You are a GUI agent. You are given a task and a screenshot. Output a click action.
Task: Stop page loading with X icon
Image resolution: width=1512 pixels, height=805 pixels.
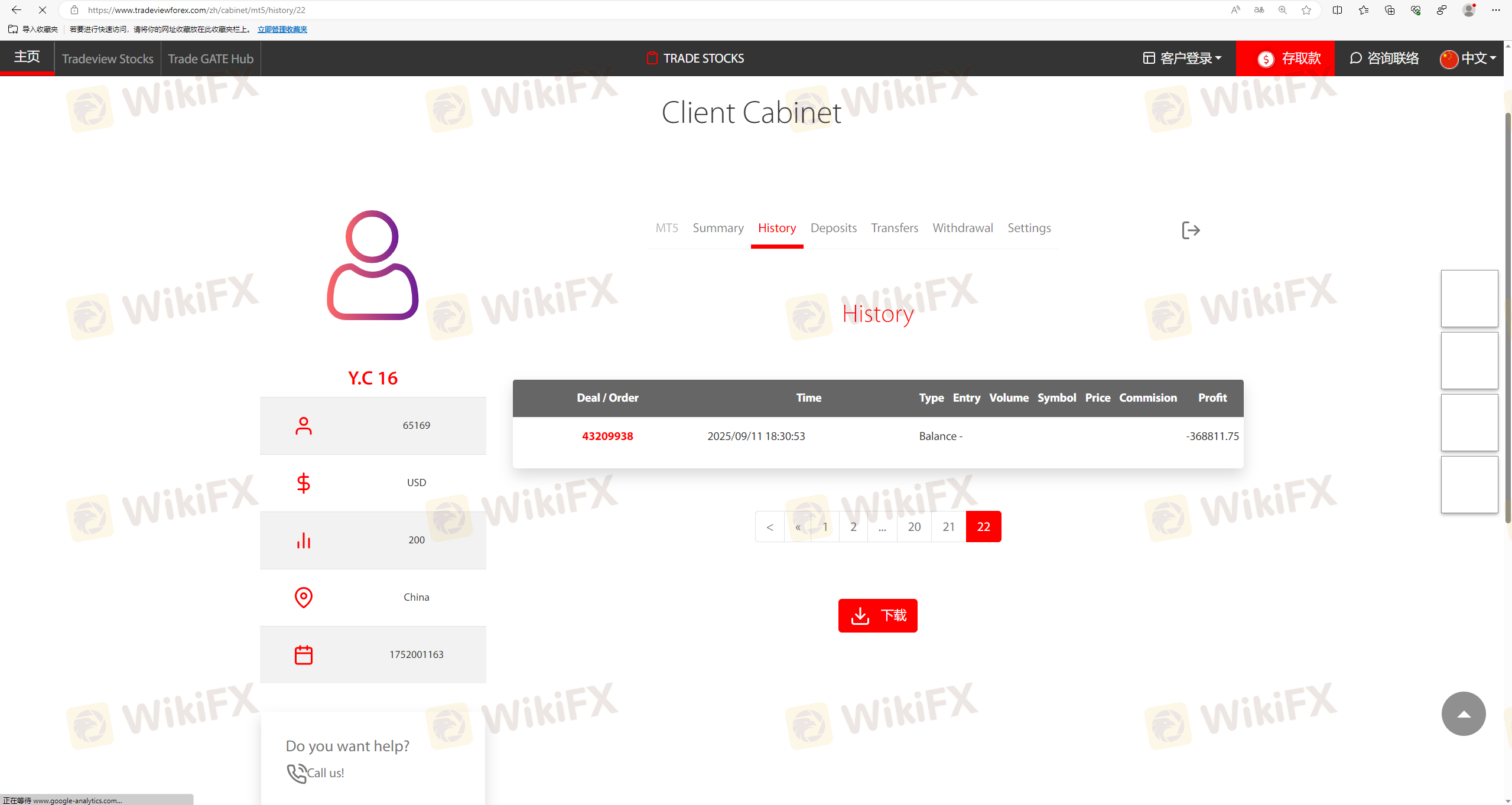click(x=43, y=10)
